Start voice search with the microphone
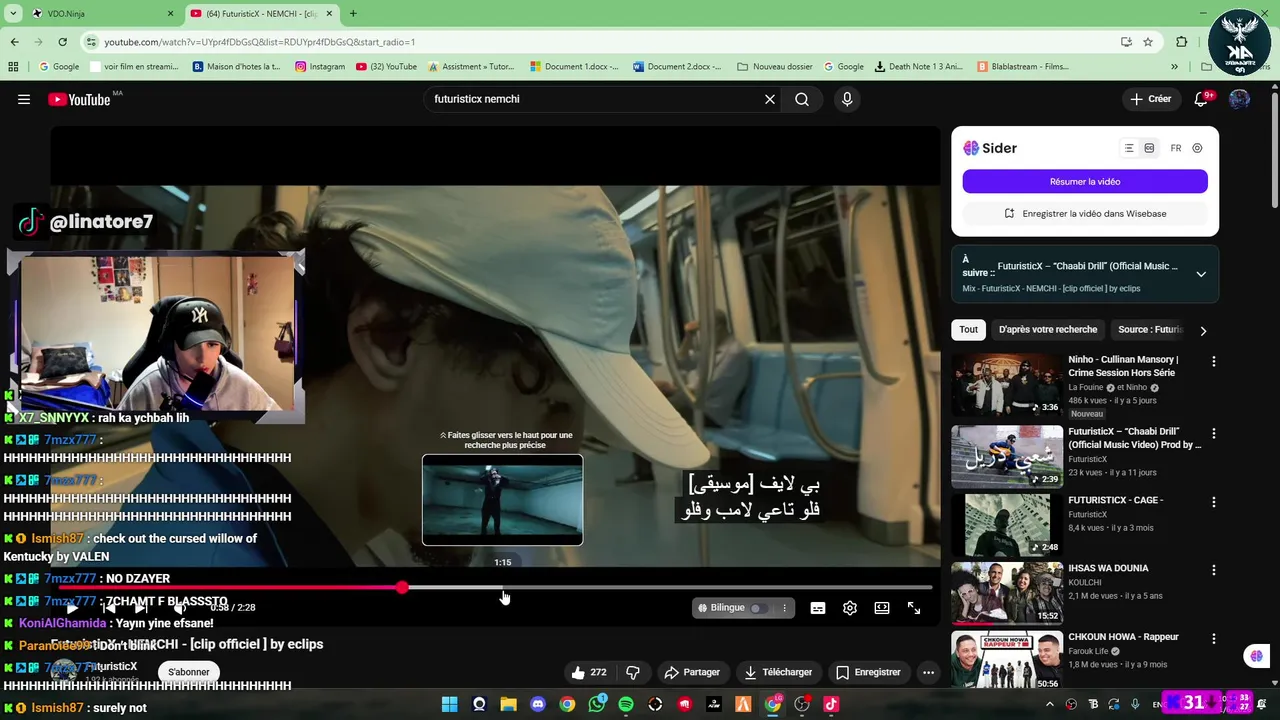Viewport: 1280px width, 720px height. click(x=847, y=99)
